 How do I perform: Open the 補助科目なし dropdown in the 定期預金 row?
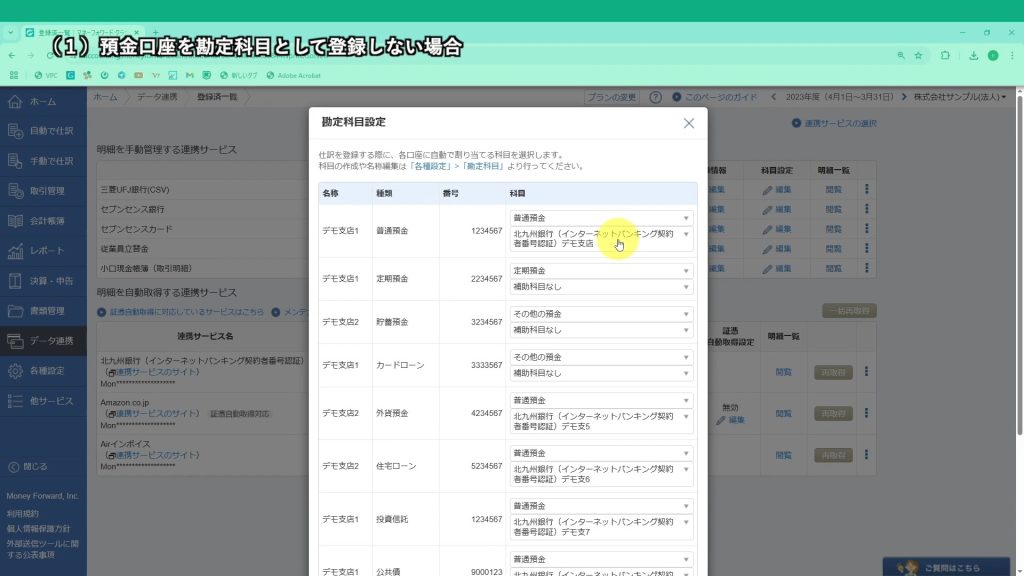[x=601, y=287]
